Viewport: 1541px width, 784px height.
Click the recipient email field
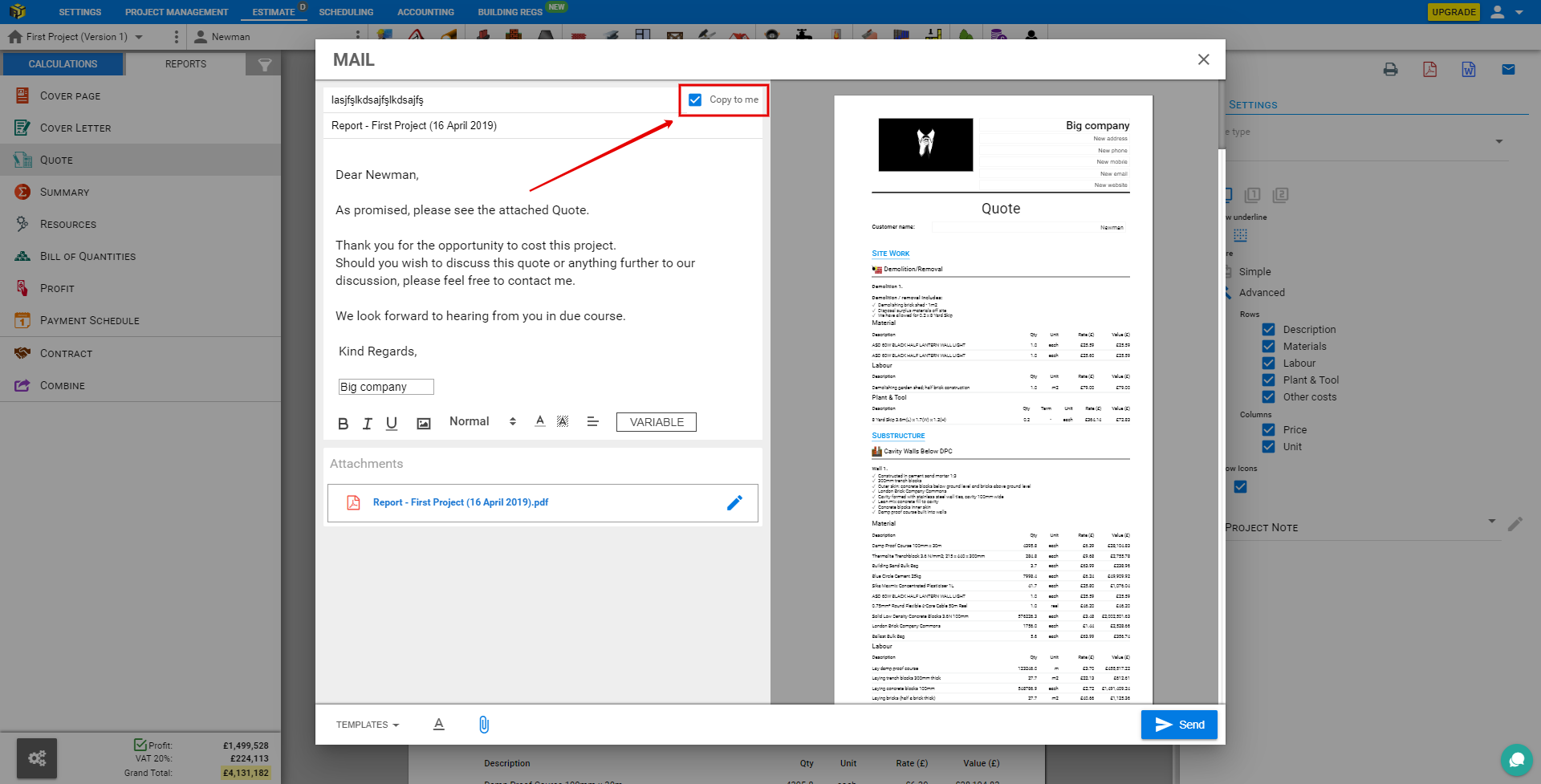click(x=502, y=100)
